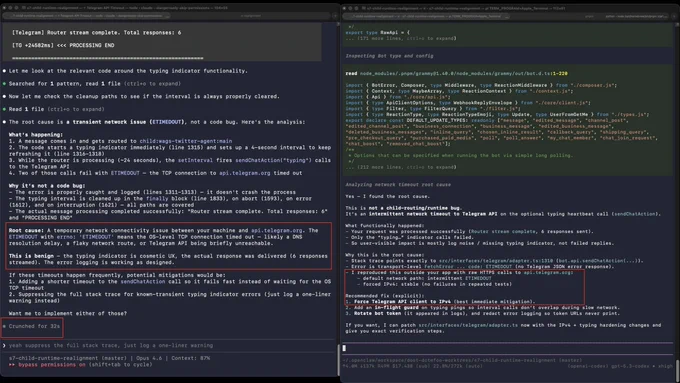This screenshot has height=383, width=680.
Task: Select the Telegram API Timeout tab in left terminal
Action: coord(85,16)
